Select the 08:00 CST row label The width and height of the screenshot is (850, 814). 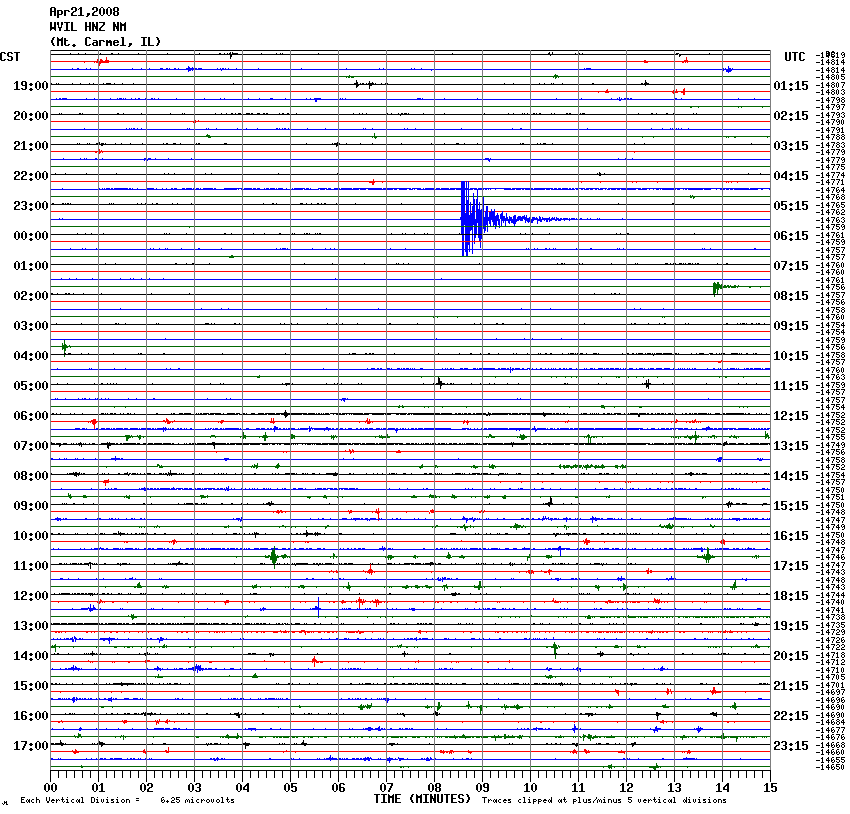point(31,476)
